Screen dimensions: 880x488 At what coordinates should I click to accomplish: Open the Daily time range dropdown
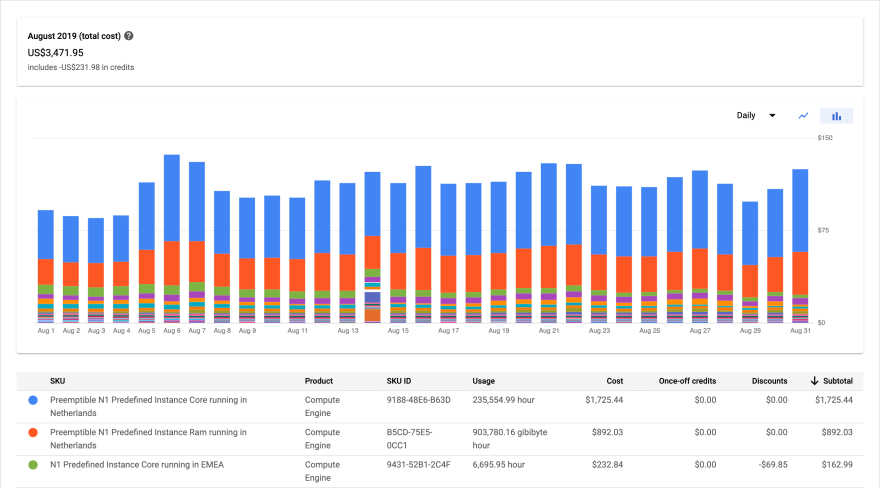click(756, 116)
